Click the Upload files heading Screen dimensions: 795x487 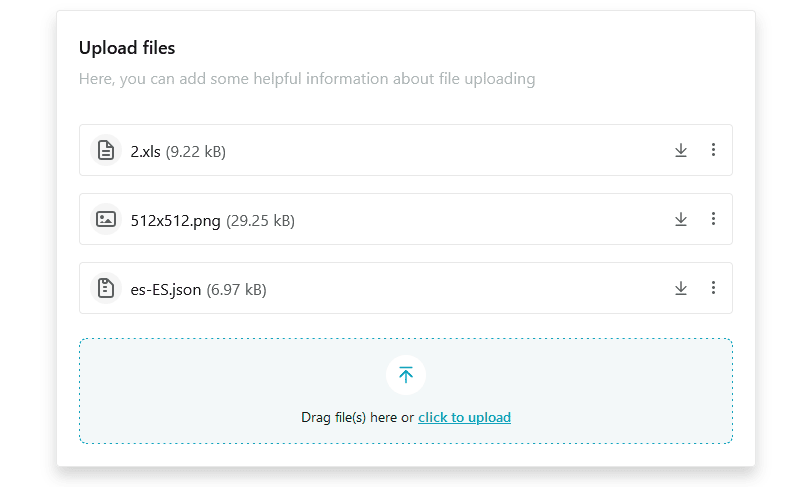pos(127,48)
